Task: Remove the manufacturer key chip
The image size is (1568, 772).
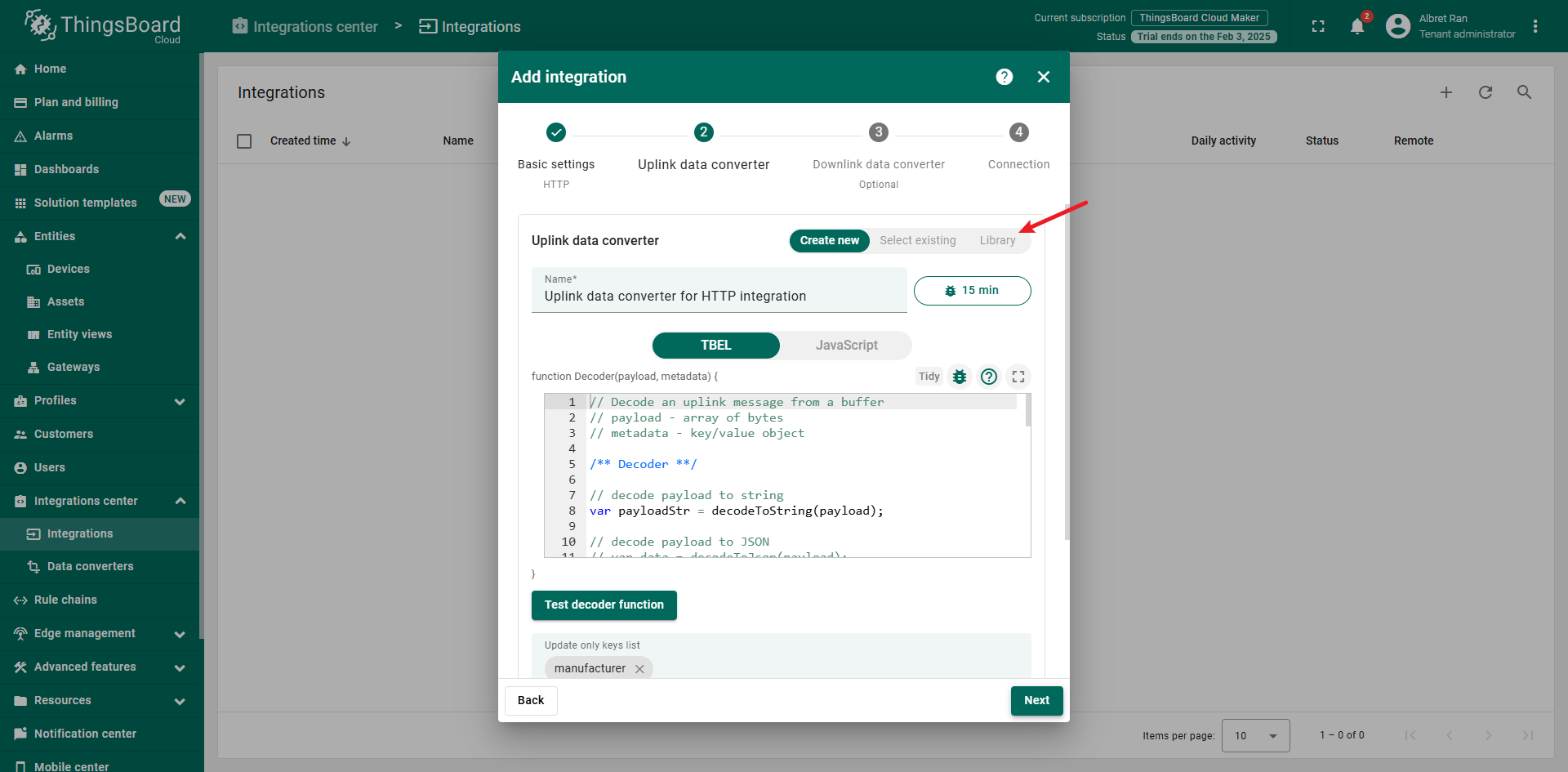Action: click(639, 669)
